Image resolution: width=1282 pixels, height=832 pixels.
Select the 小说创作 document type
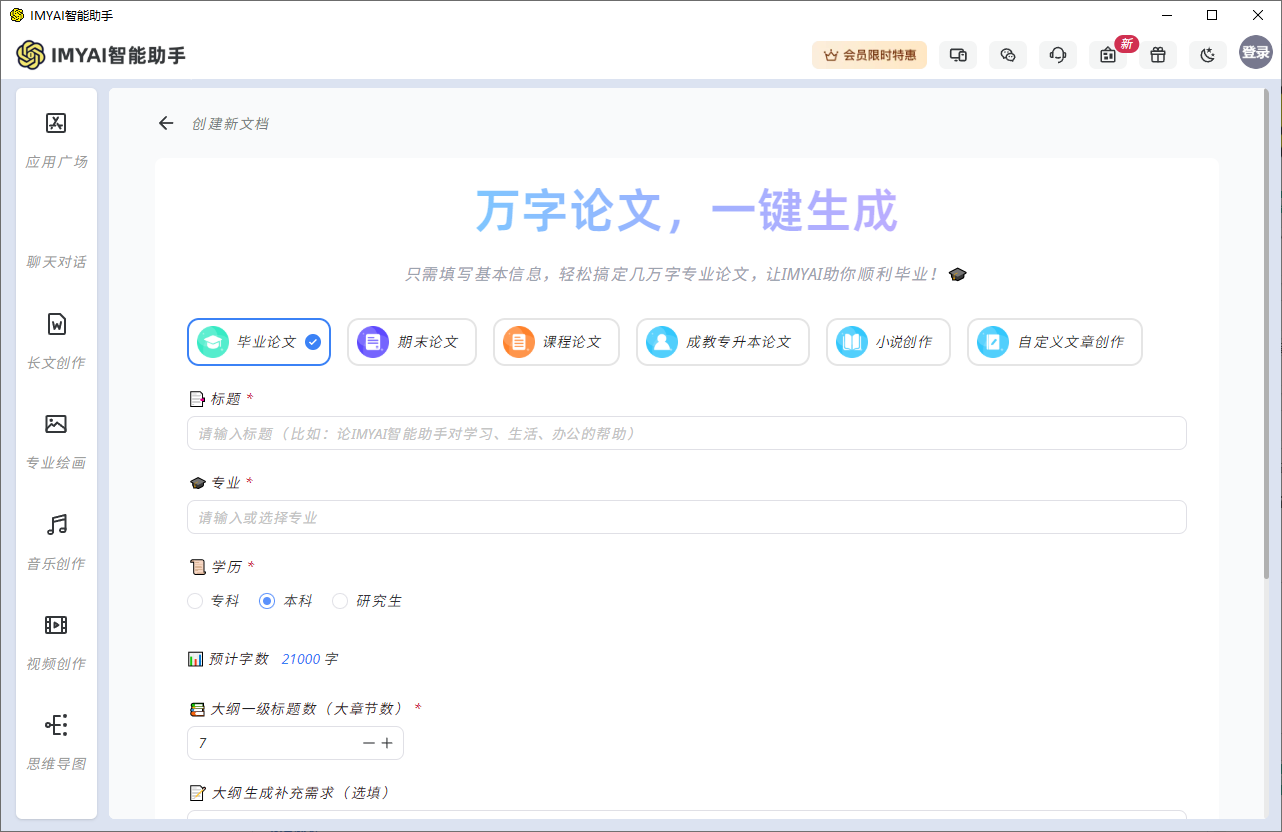click(889, 342)
